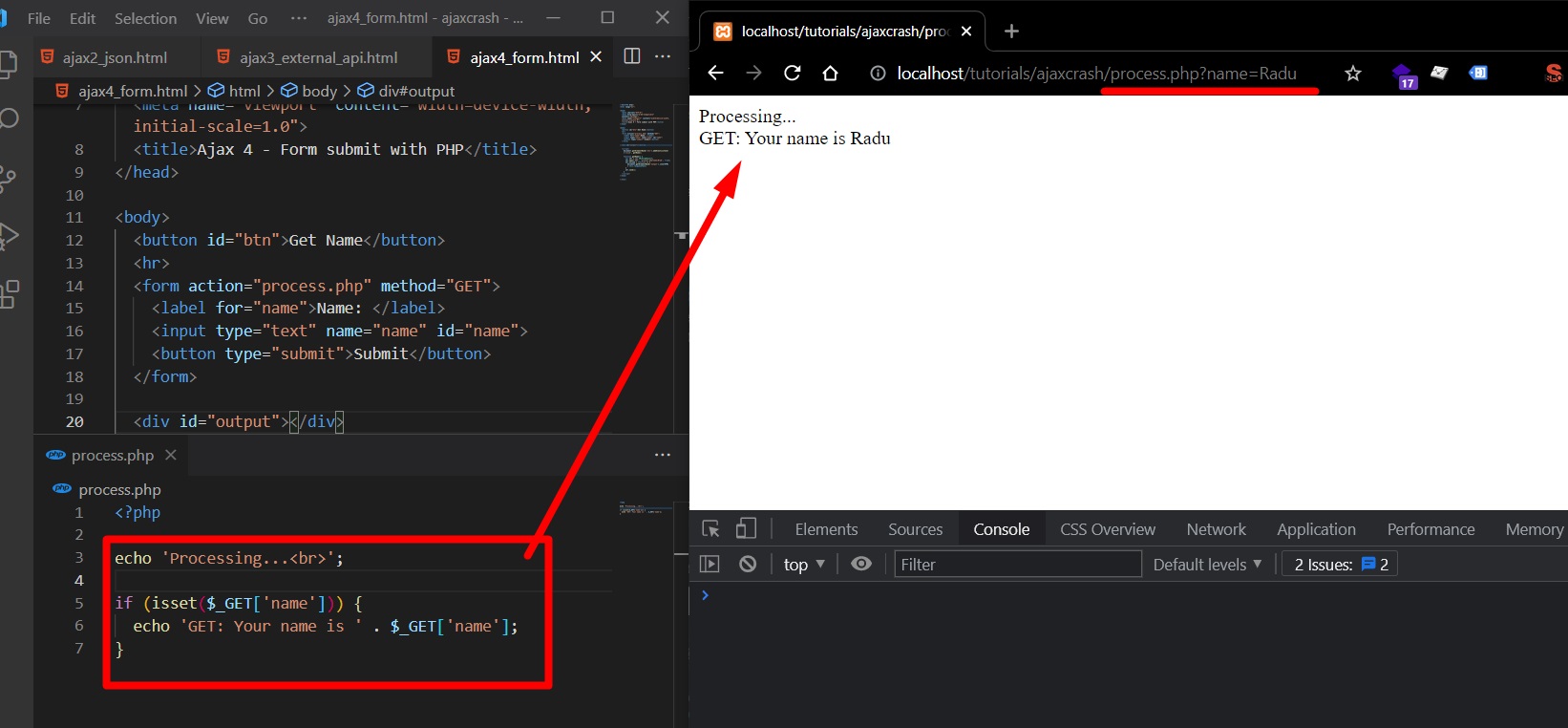
Task: Open the blue square browser extension
Action: [1478, 73]
